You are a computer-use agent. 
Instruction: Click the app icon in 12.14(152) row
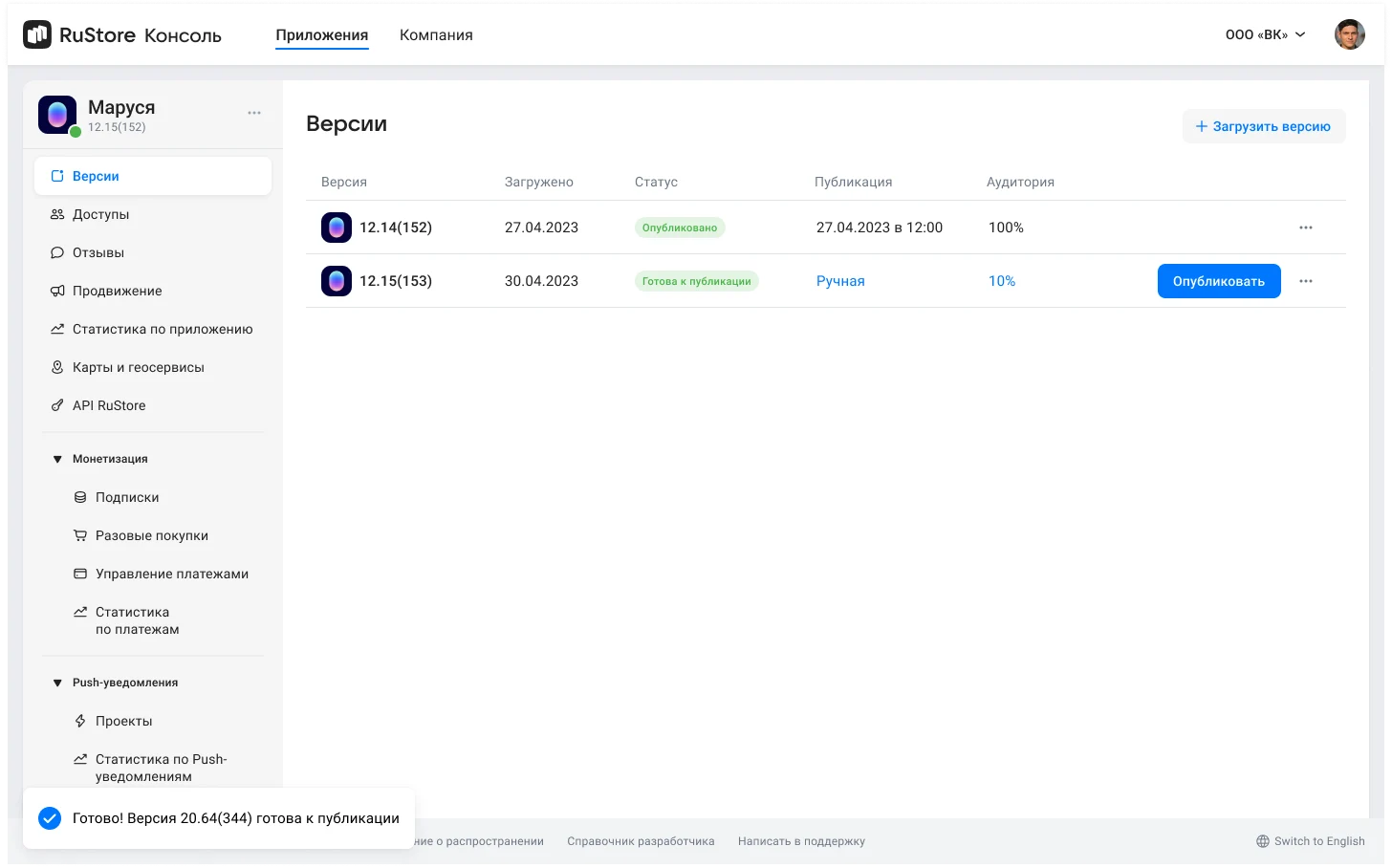[337, 228]
